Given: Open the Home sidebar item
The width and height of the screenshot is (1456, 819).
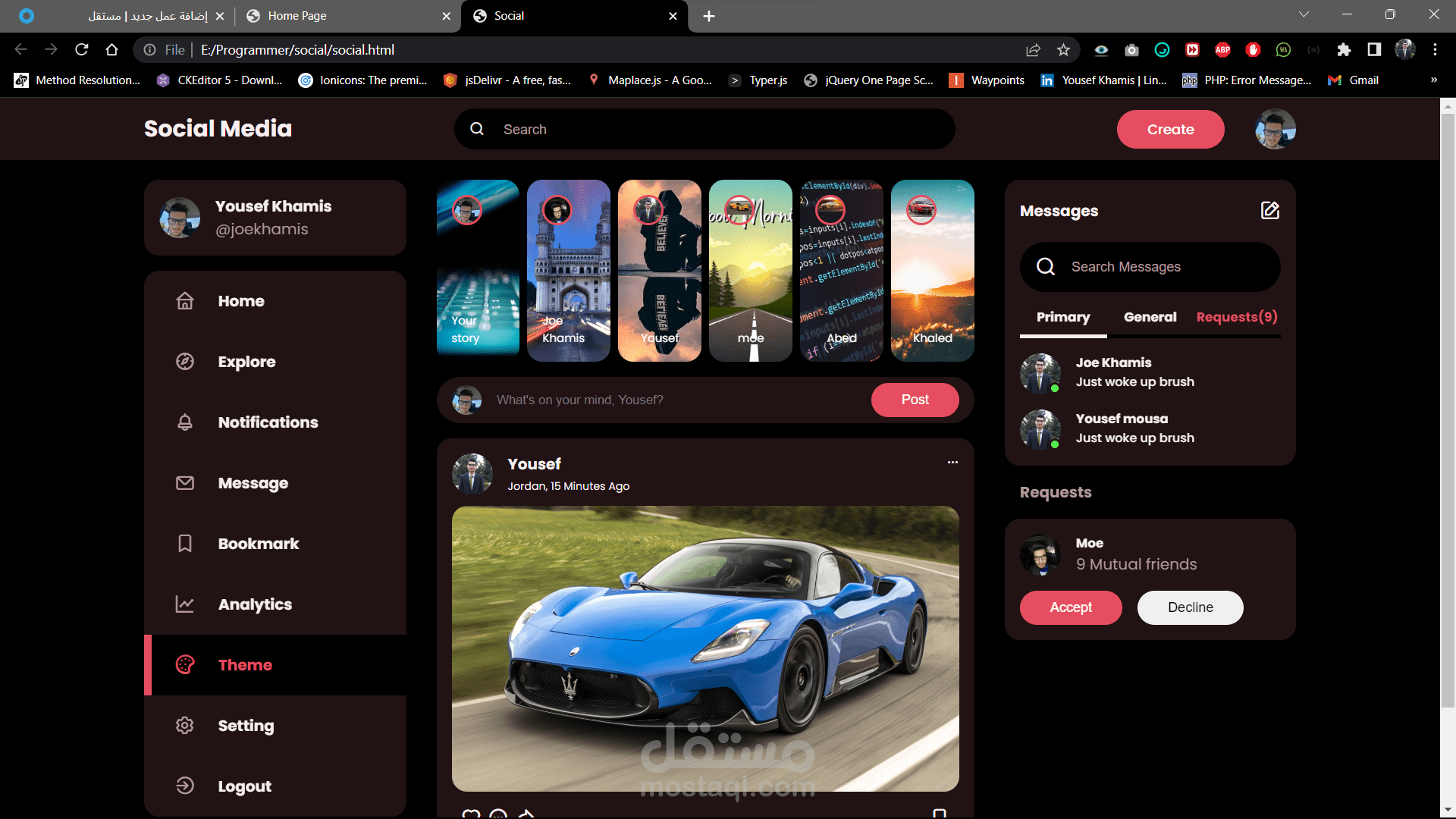Looking at the screenshot, I should pyautogui.click(x=240, y=301).
